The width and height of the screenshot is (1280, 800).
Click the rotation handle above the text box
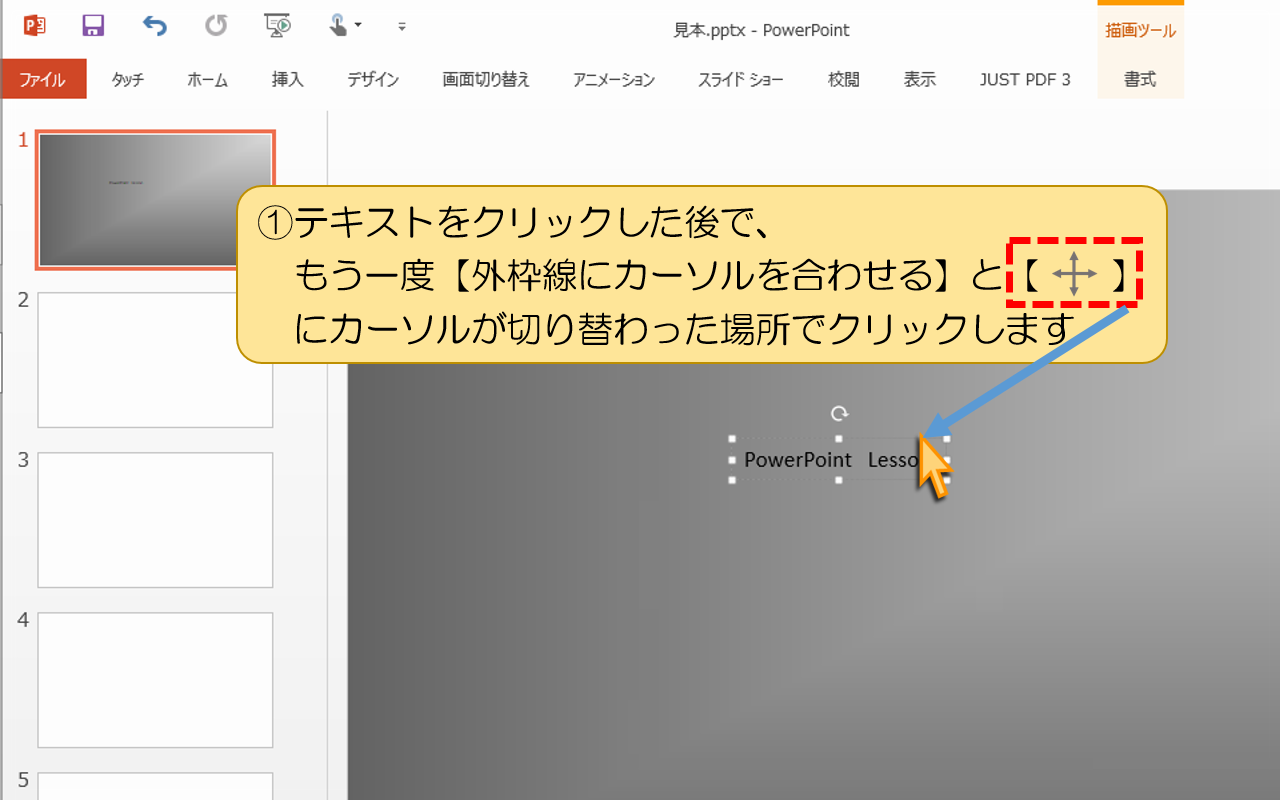pyautogui.click(x=840, y=413)
